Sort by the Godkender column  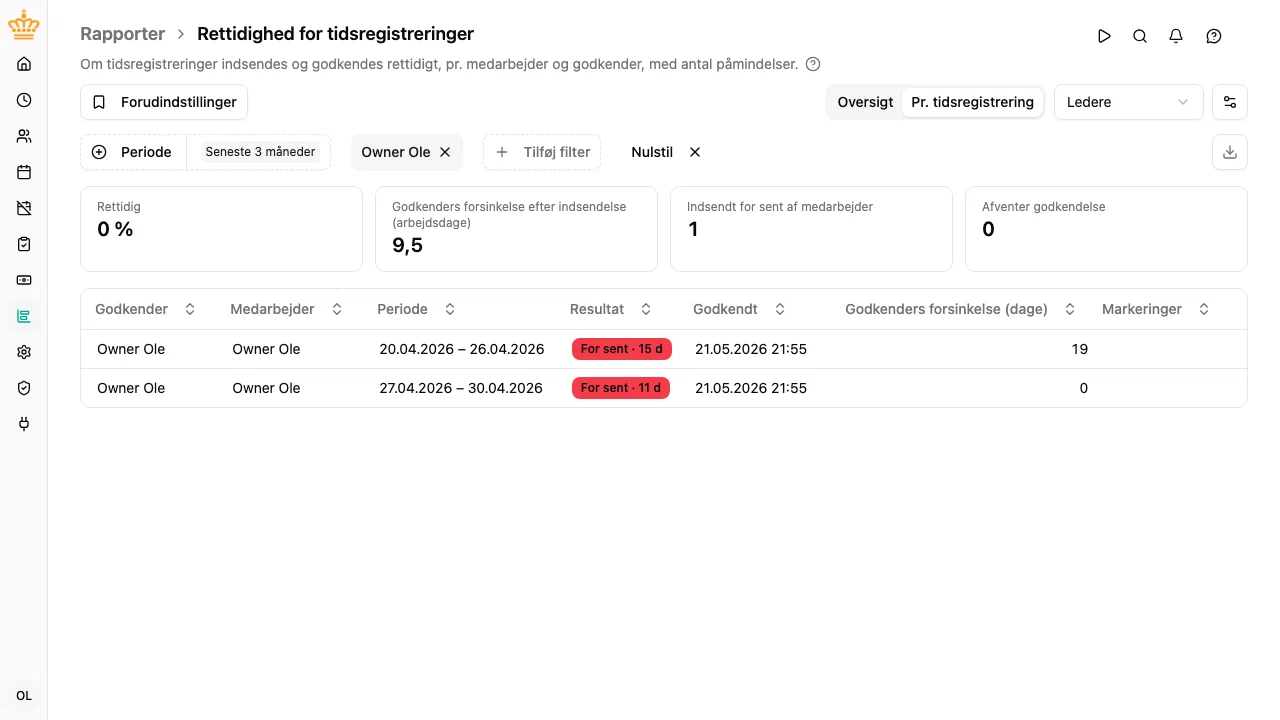(146, 309)
